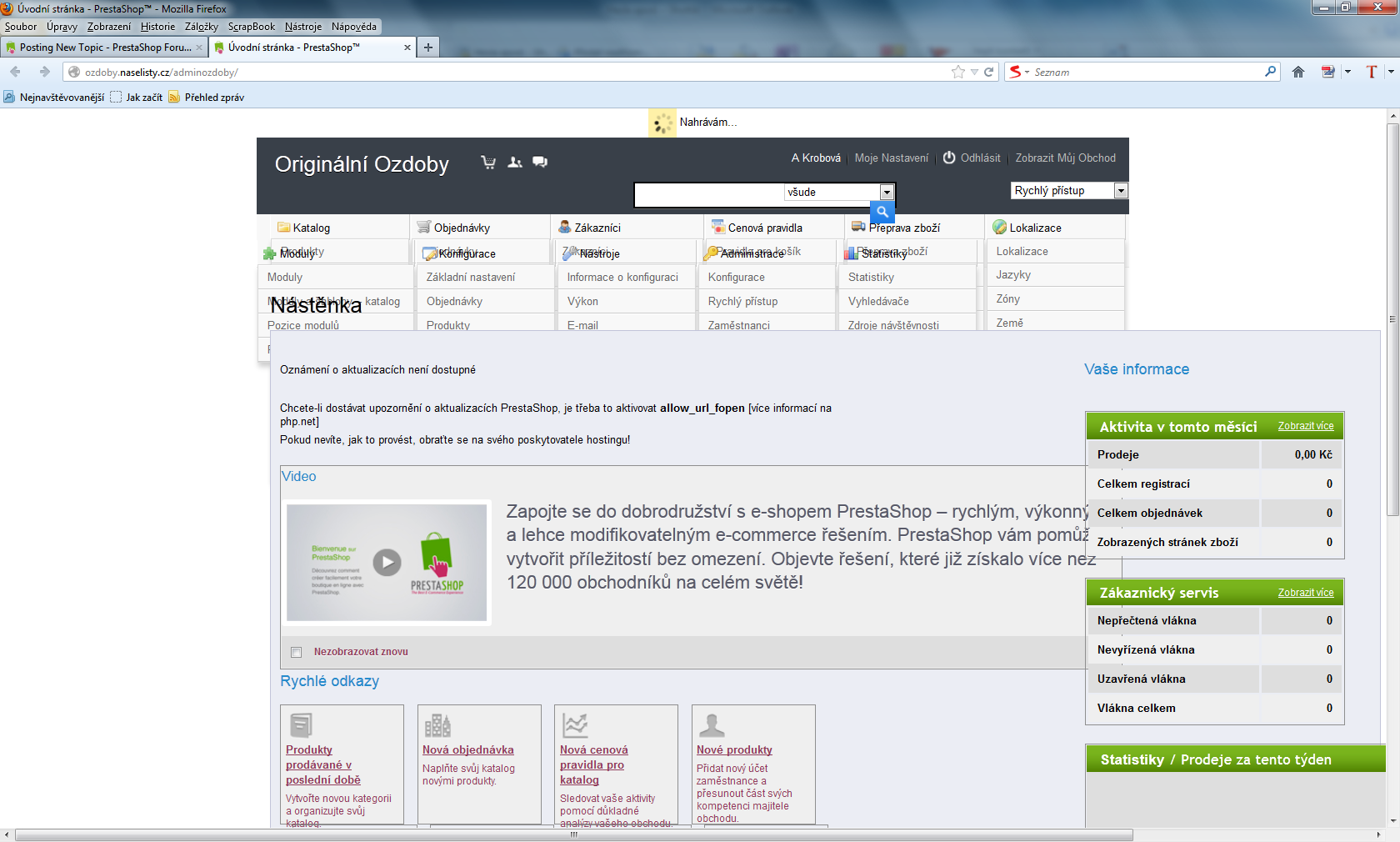
Task: Open the Historie menu
Action: click(x=157, y=27)
